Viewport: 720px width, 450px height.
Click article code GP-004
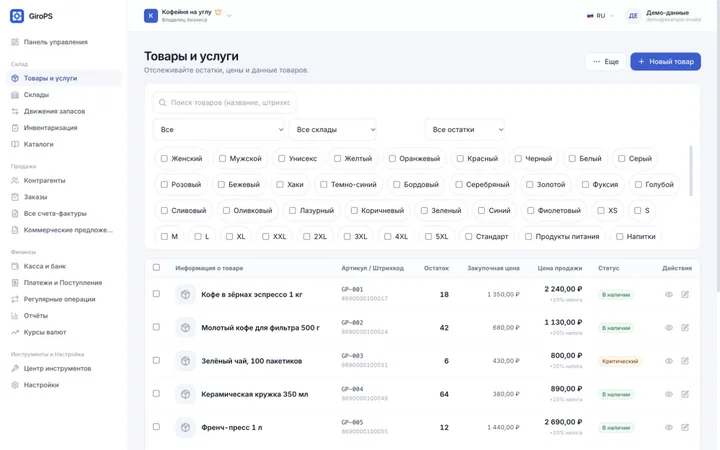pos(352,389)
